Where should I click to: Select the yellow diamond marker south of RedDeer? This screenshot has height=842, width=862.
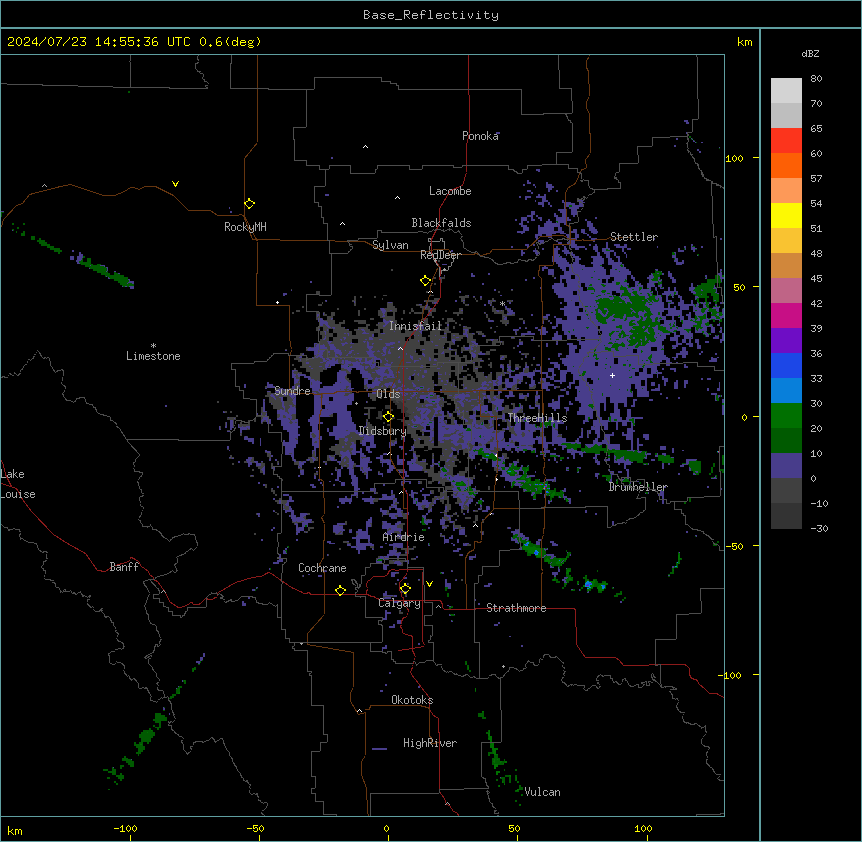pos(426,281)
